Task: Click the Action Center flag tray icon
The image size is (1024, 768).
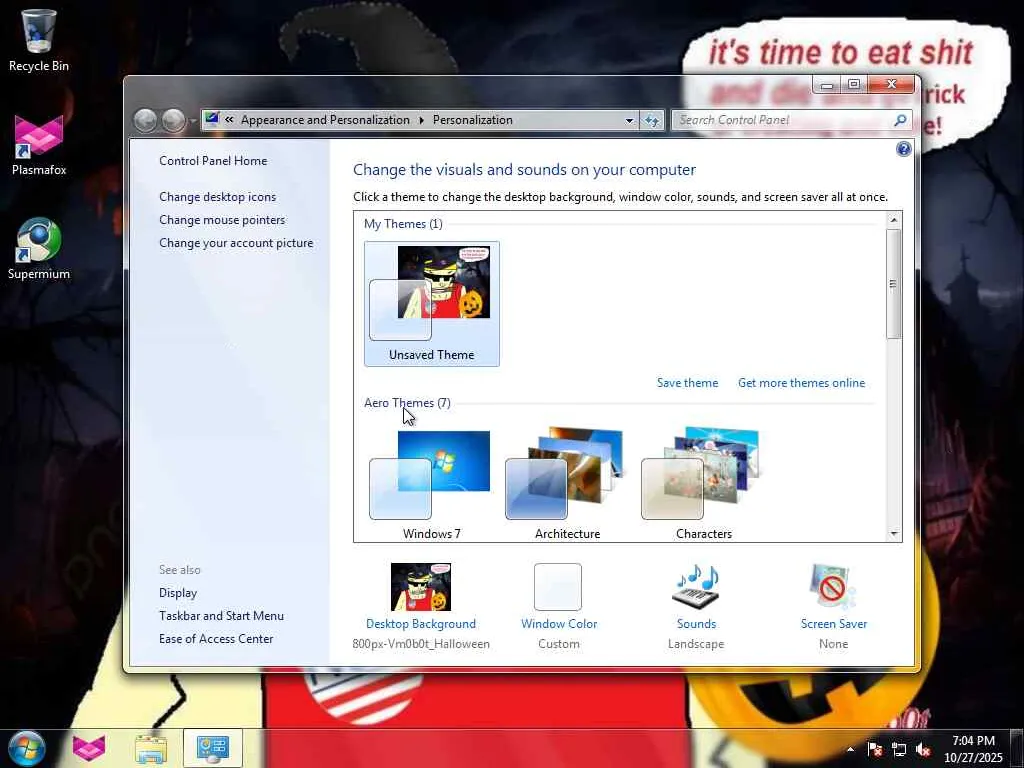Action: tap(874, 749)
